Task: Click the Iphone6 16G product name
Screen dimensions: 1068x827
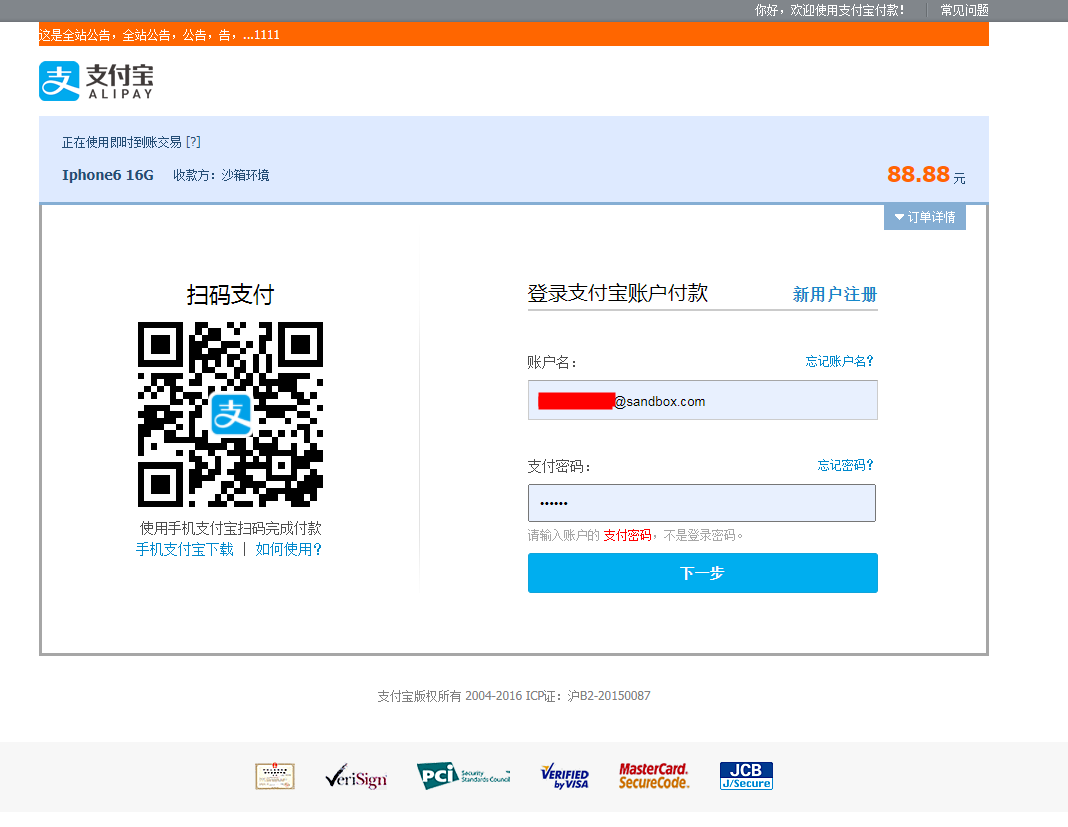Action: coord(108,175)
